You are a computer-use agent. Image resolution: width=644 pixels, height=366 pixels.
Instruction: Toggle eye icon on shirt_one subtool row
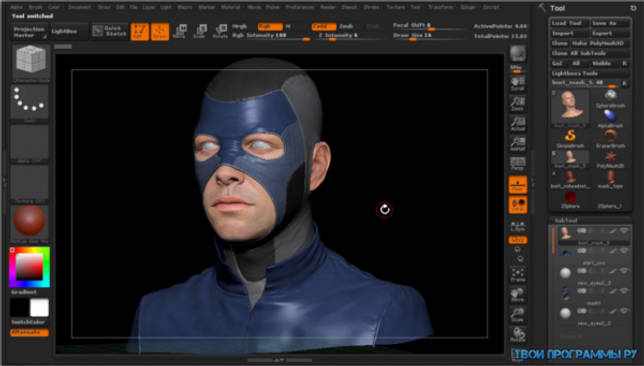624,251
